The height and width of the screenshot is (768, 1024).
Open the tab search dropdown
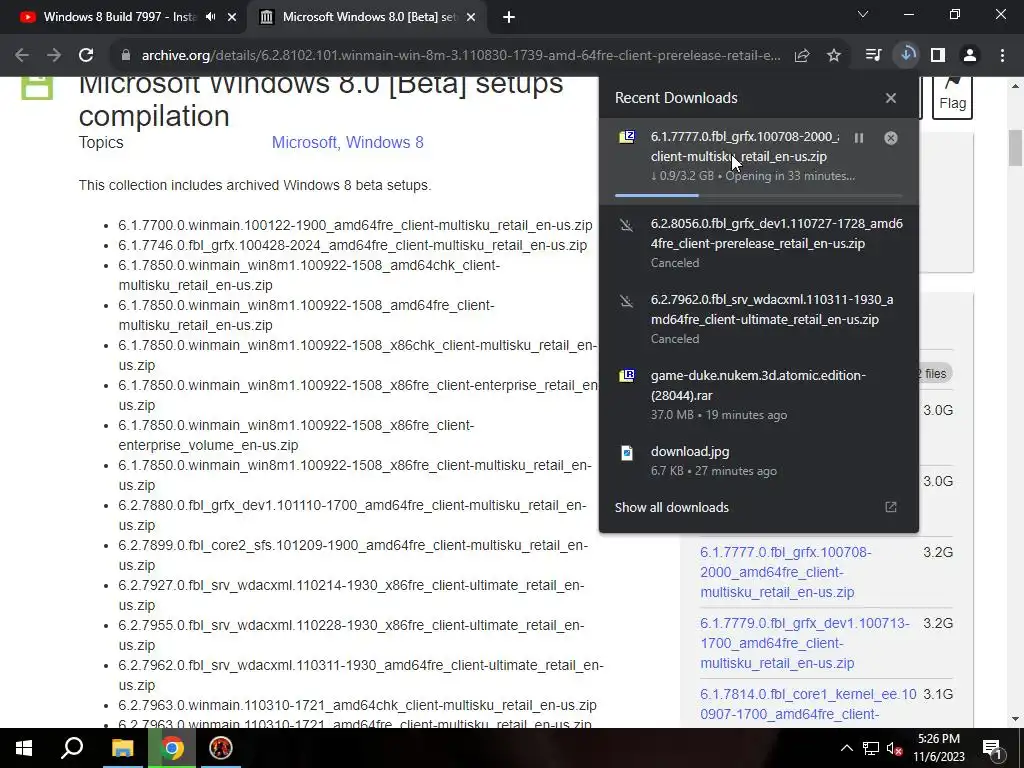click(x=863, y=14)
